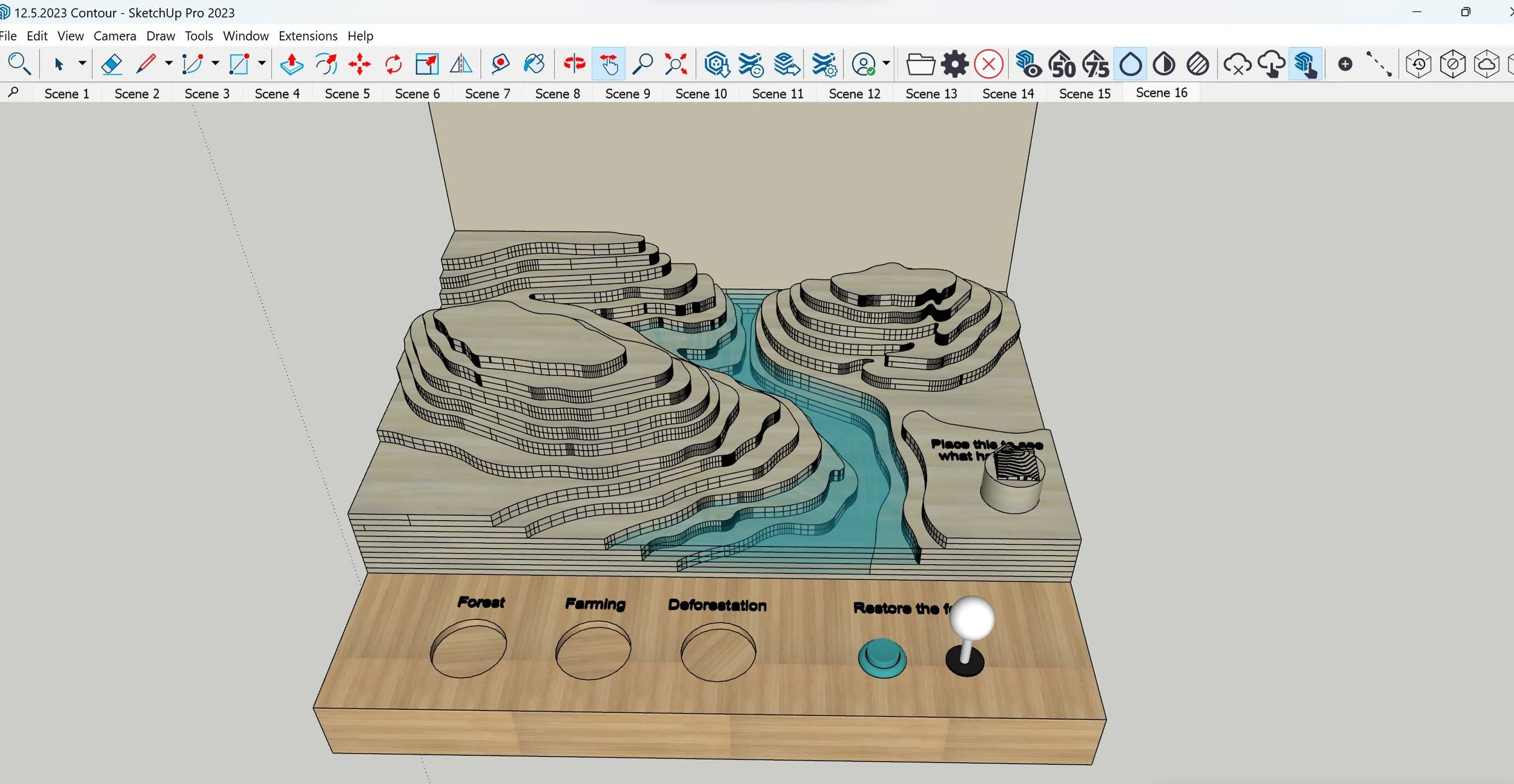Screen dimensions: 1514x784
Task: Expand the user account dropdown arrow
Action: [886, 63]
